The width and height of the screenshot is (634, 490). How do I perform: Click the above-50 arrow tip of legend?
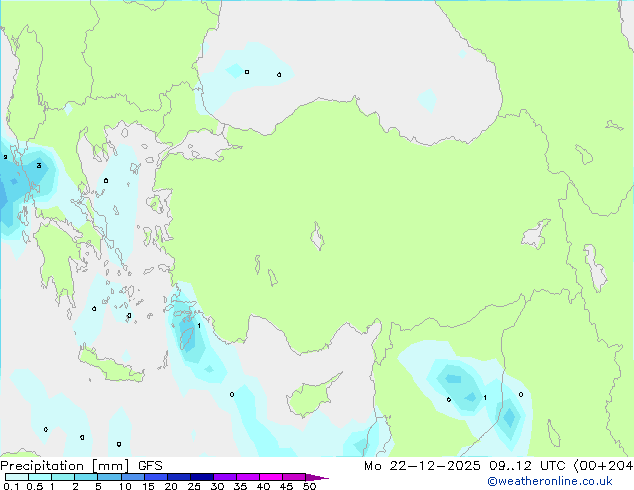(x=317, y=477)
